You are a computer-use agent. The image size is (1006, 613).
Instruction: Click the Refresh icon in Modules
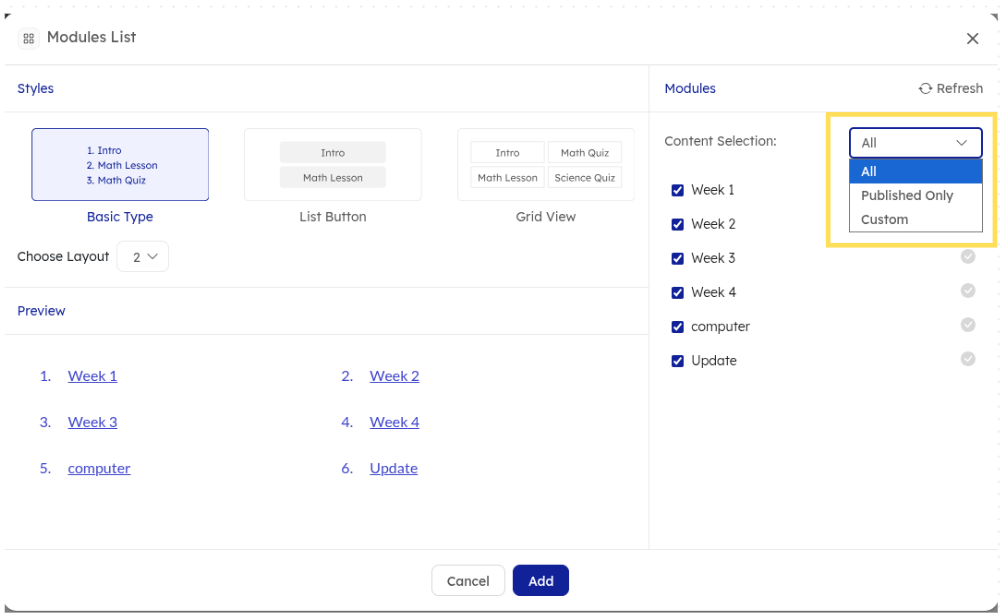[925, 89]
